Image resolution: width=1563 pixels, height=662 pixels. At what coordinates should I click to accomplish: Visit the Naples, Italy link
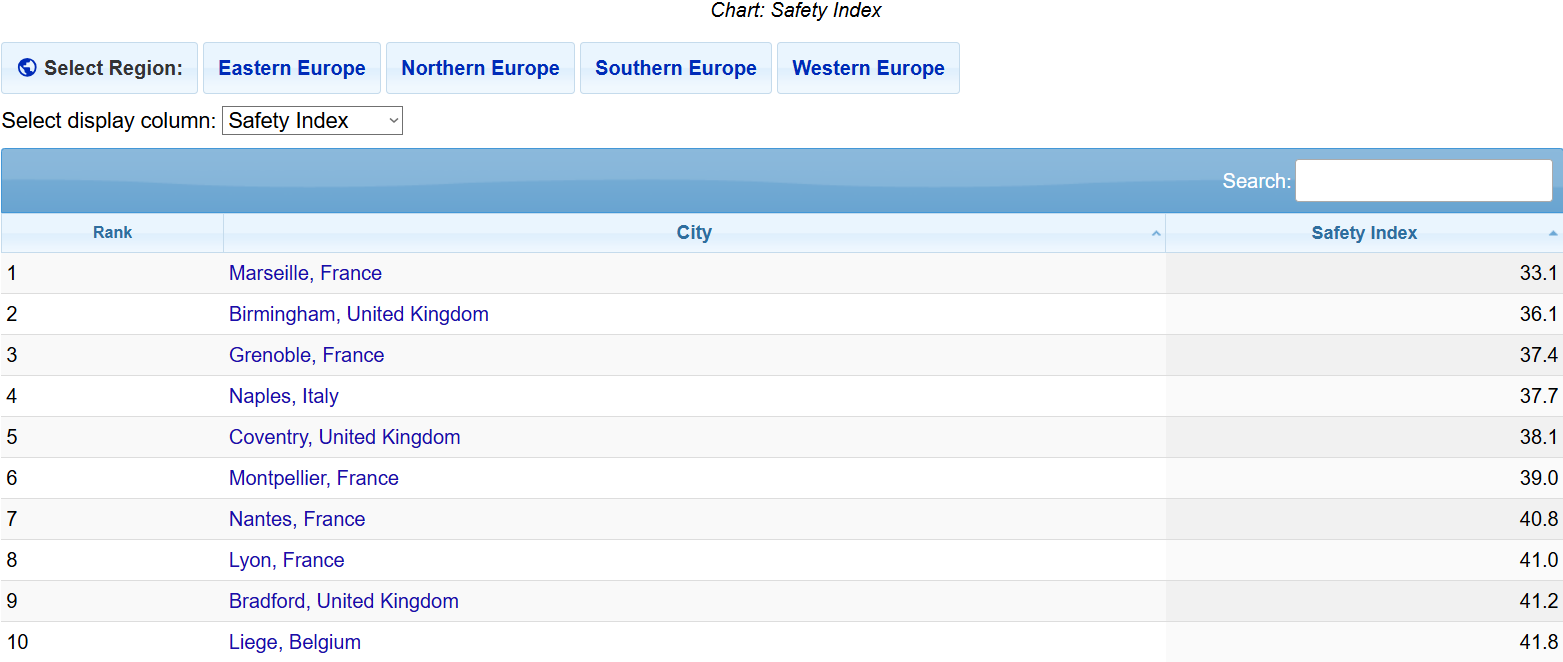pos(283,396)
